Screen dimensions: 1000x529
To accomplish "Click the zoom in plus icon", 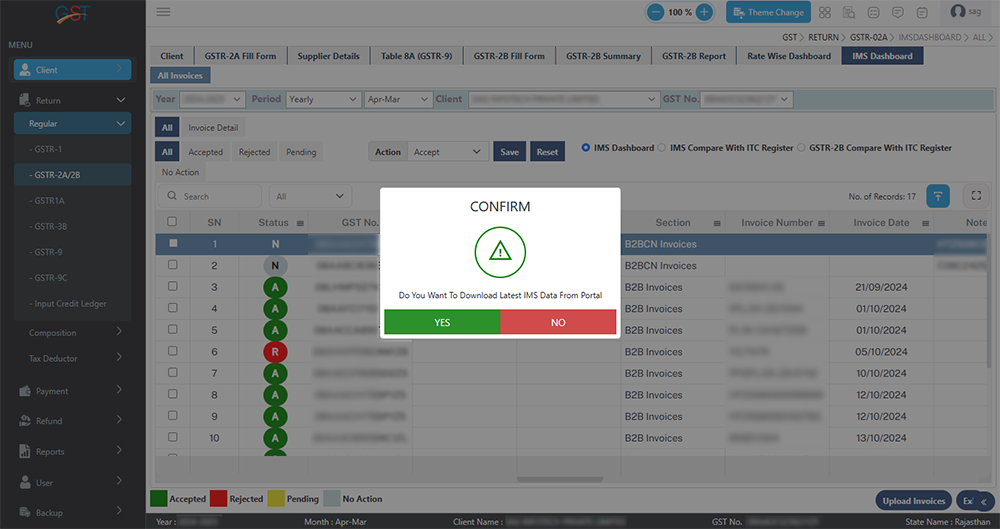I will (704, 12).
